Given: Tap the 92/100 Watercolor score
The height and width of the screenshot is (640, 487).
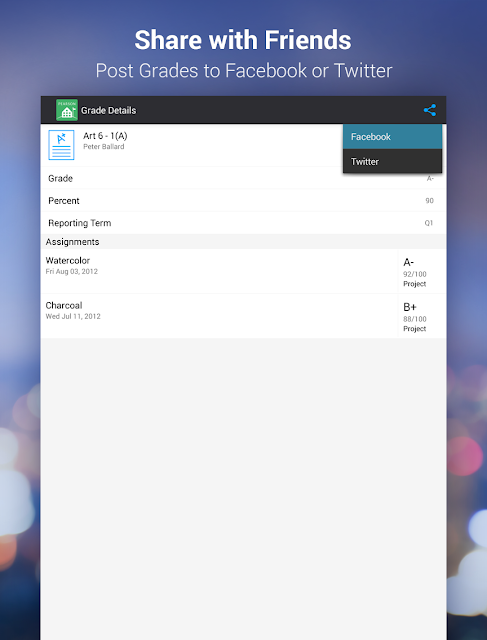Looking at the screenshot, I should (415, 274).
